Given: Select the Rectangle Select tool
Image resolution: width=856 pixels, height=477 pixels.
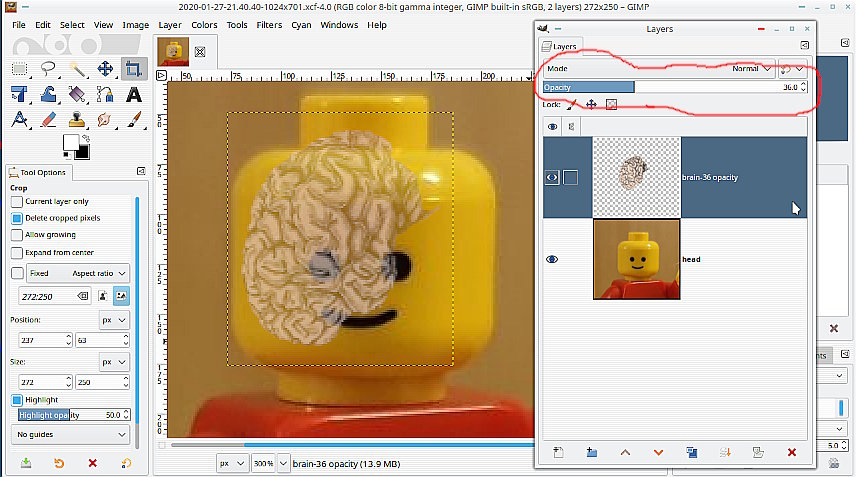Looking at the screenshot, I should coord(20,69).
